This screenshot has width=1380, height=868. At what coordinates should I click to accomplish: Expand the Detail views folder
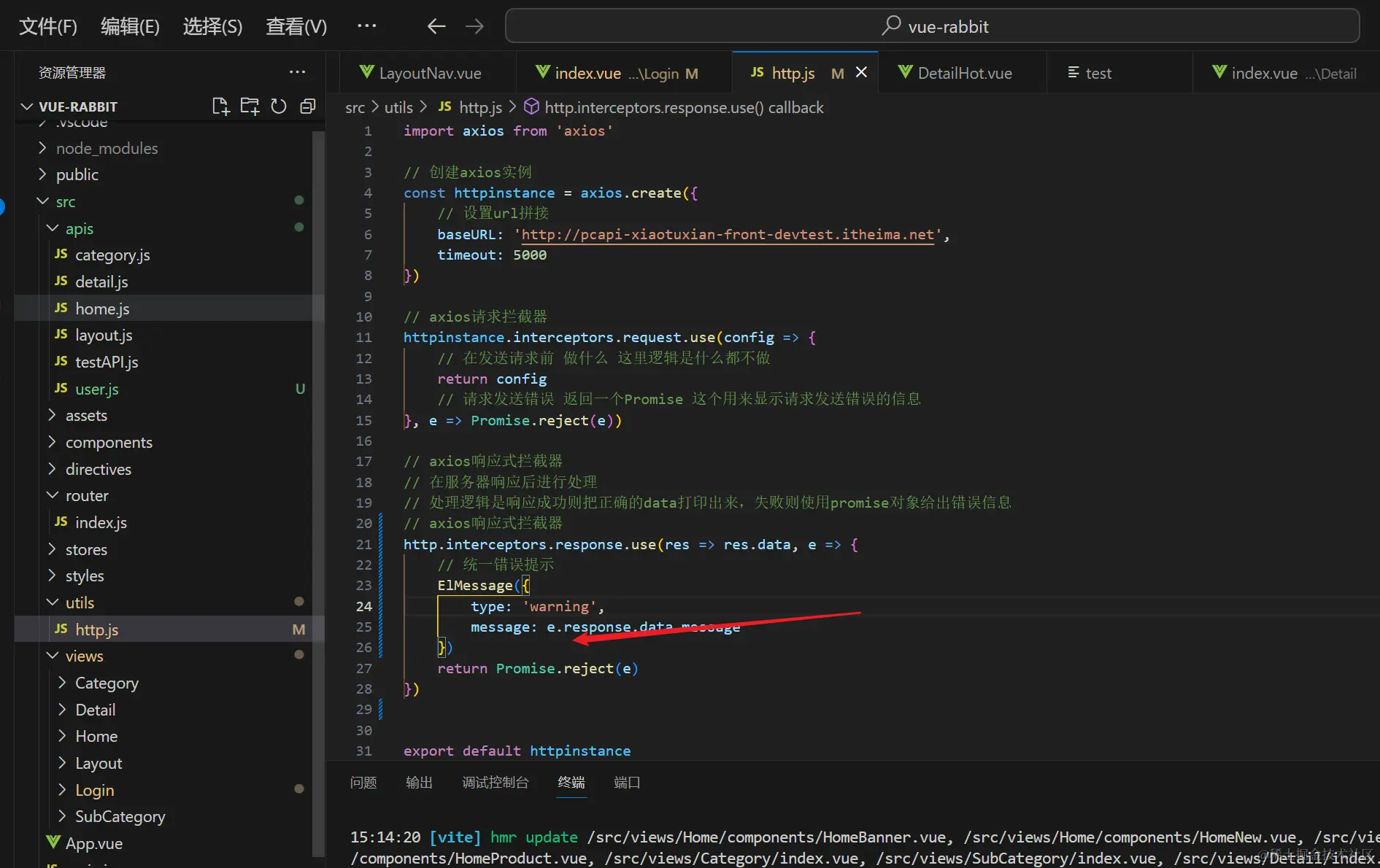[96, 710]
